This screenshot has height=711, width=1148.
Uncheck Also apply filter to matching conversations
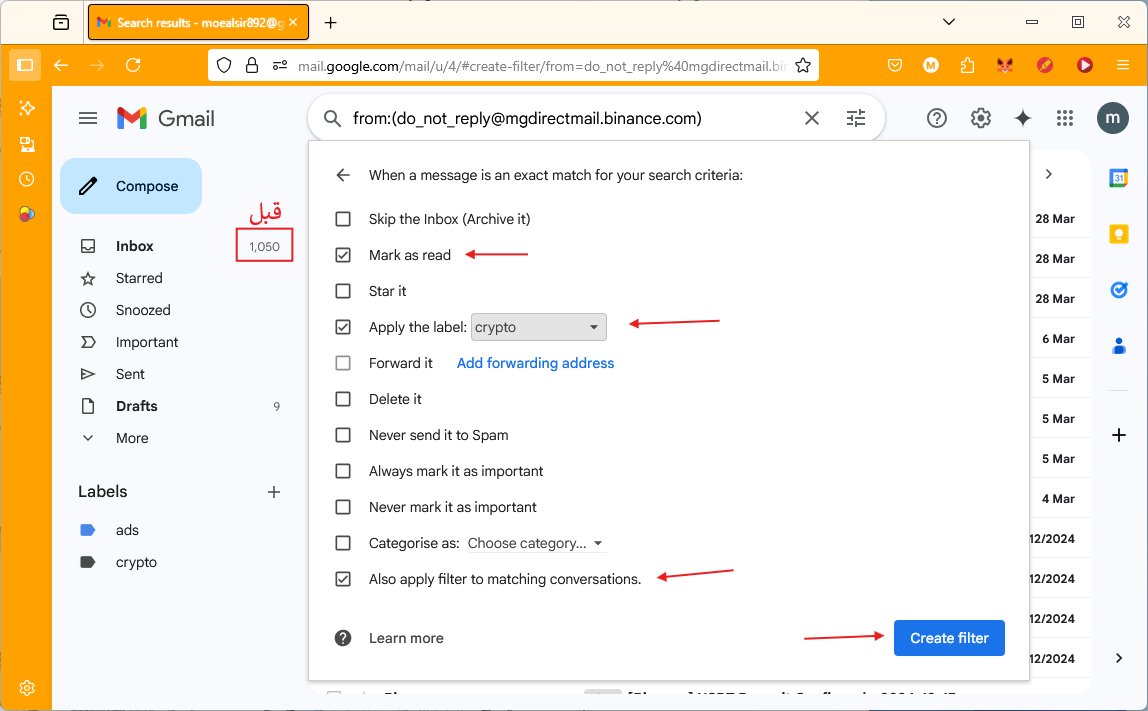pos(343,579)
